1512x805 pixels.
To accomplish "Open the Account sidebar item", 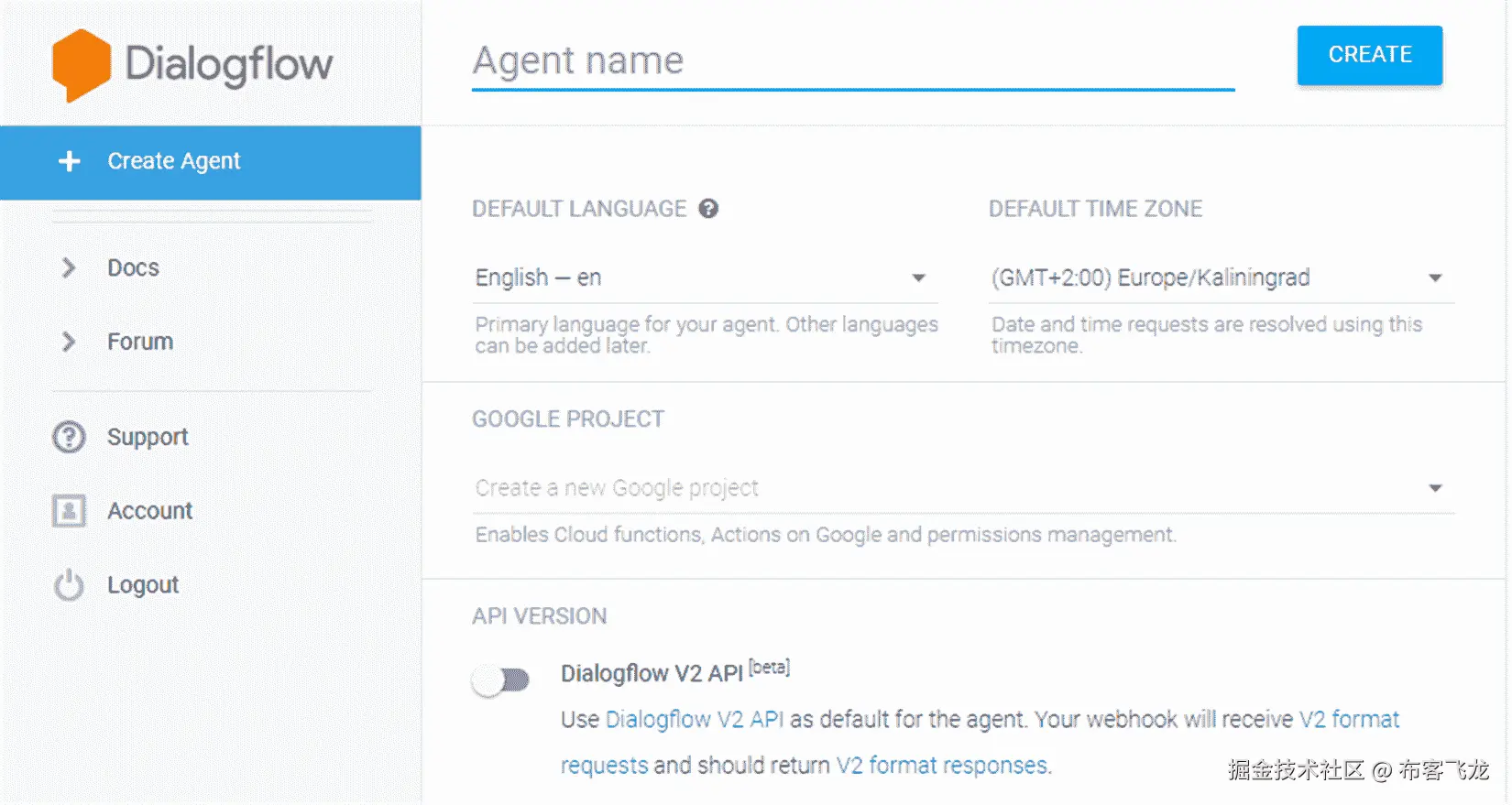I will (150, 510).
